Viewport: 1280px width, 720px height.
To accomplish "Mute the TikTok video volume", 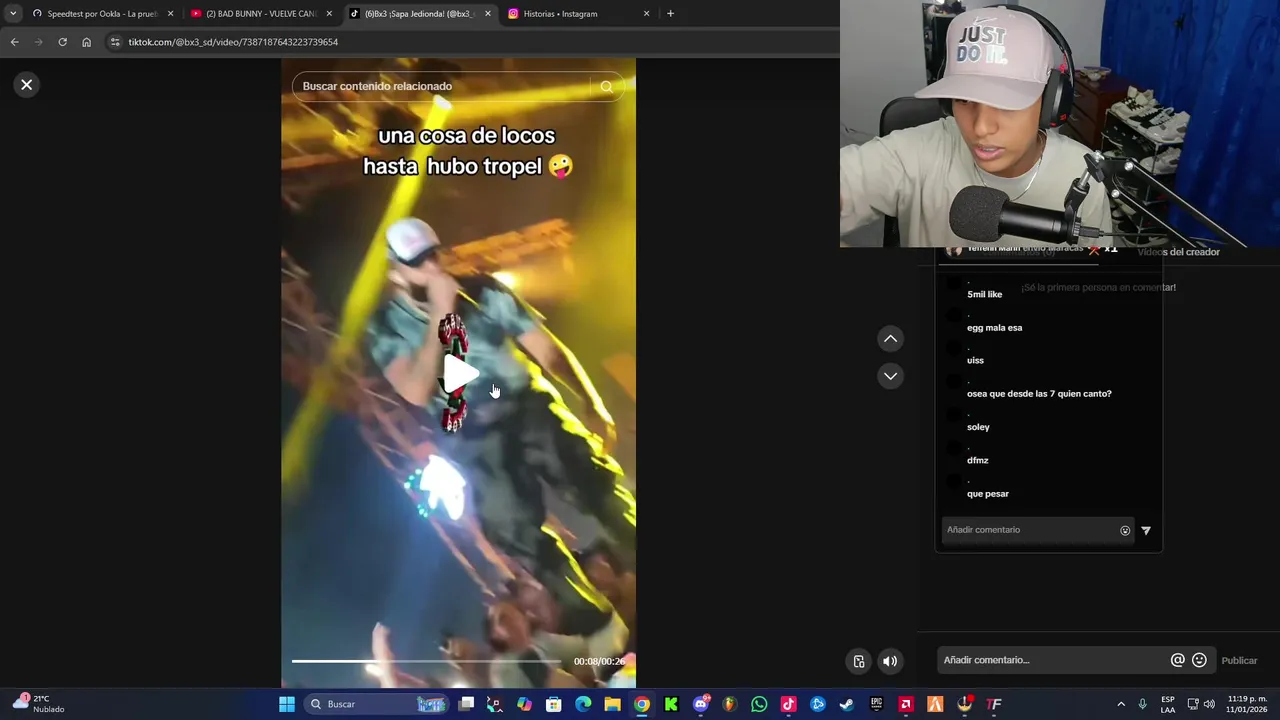I will 890,661.
